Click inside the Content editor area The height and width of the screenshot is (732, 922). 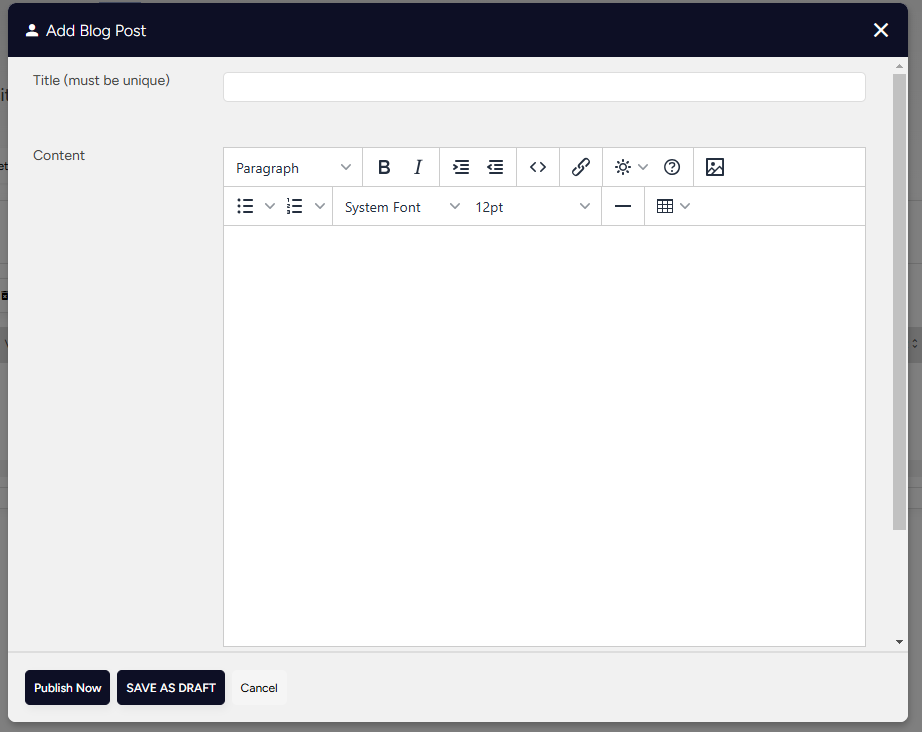coord(544,436)
